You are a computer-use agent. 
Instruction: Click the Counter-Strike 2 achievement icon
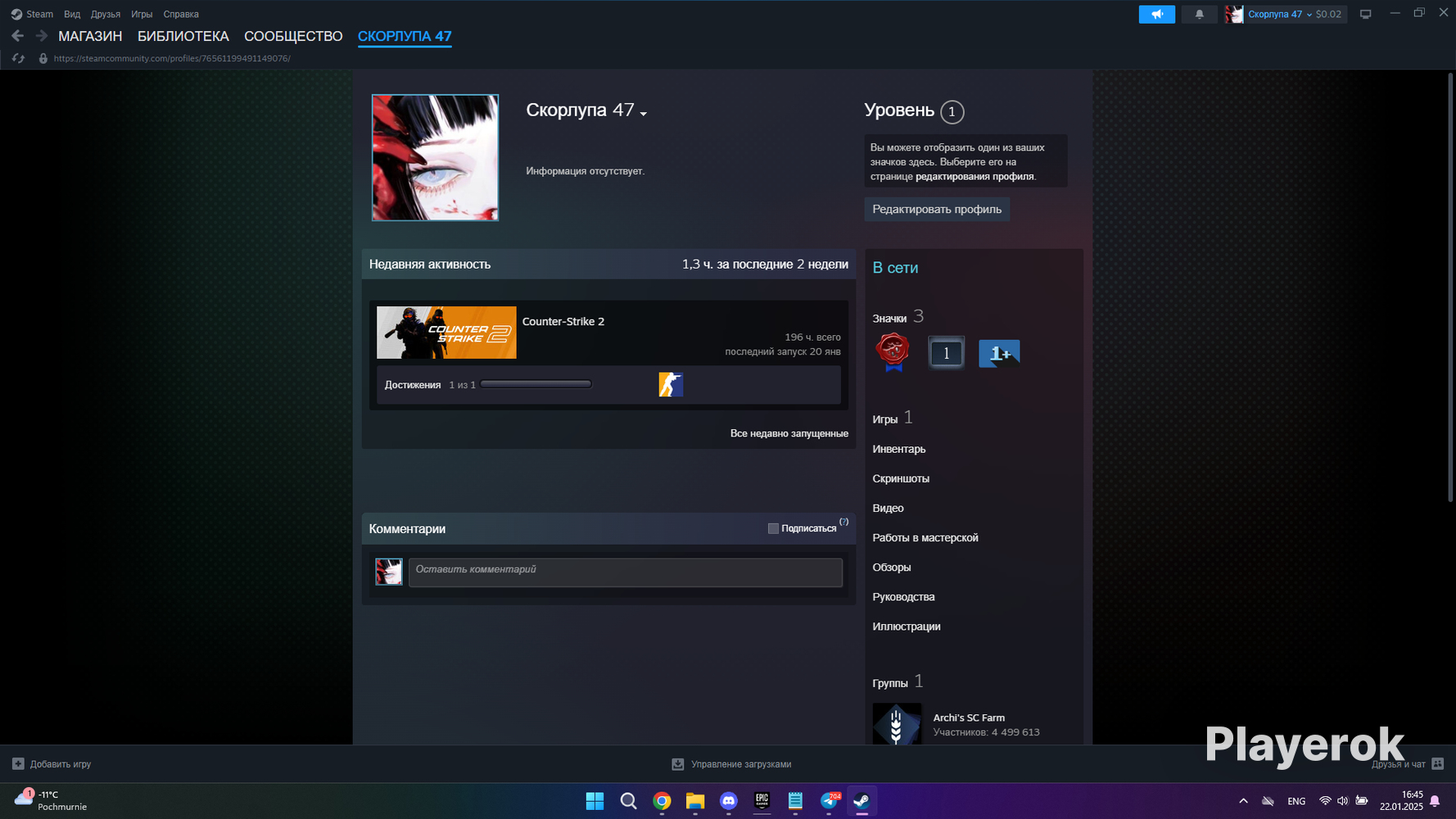pos(671,384)
